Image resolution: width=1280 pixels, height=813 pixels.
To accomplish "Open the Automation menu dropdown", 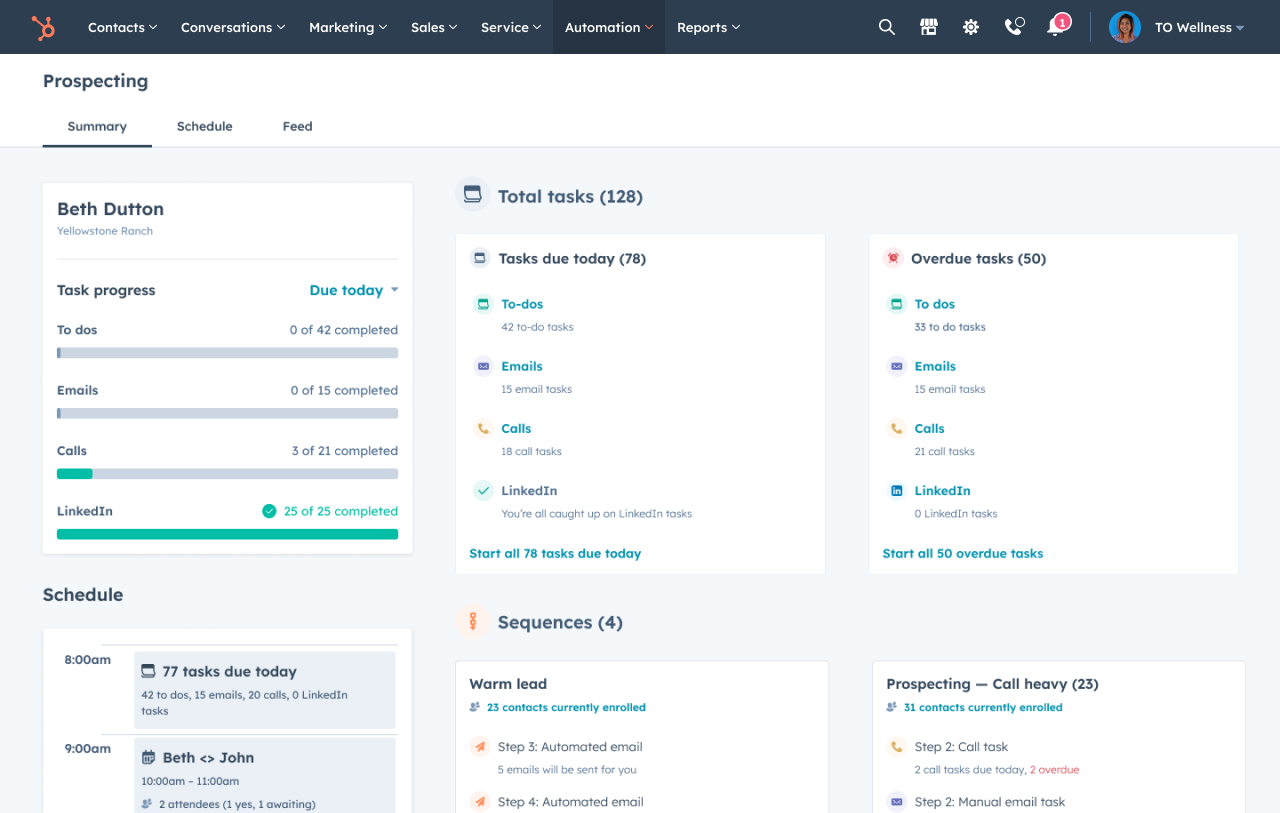I will click(x=608, y=27).
